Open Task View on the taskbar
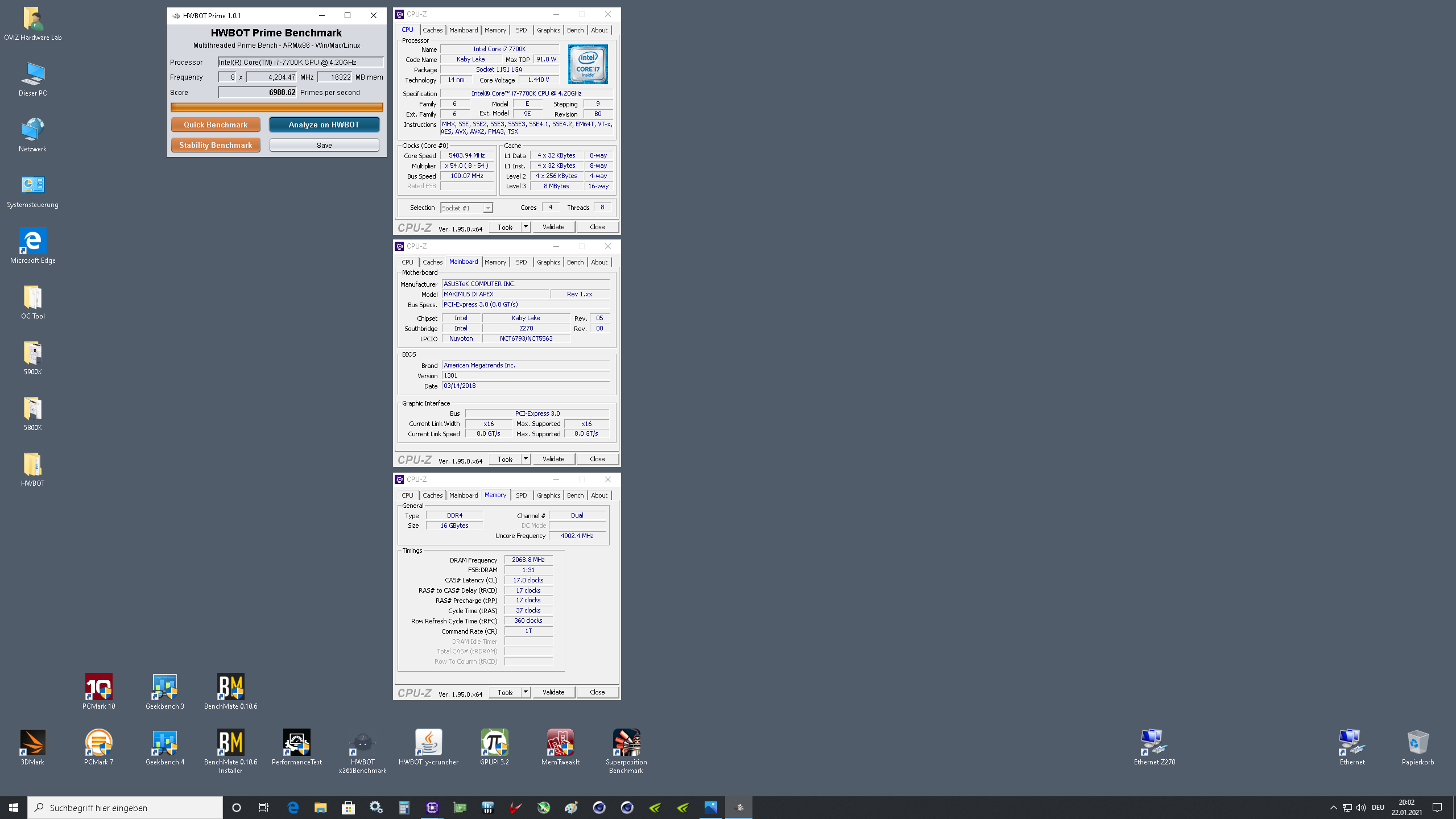Image resolution: width=1456 pixels, height=819 pixels. coord(264,807)
